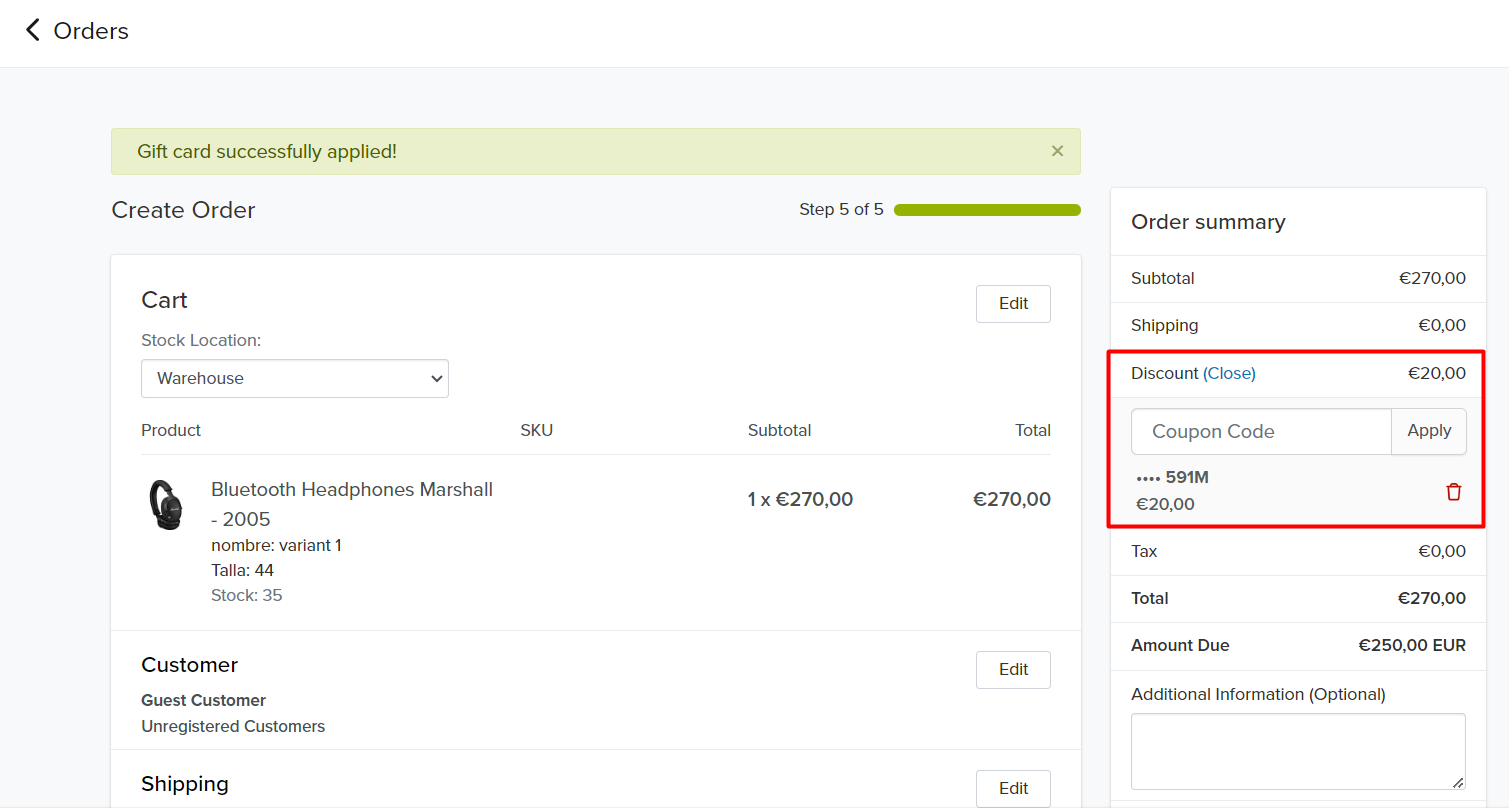The width and height of the screenshot is (1509, 808).
Task: Click Edit in the Shipping section
Action: pos(1013,788)
